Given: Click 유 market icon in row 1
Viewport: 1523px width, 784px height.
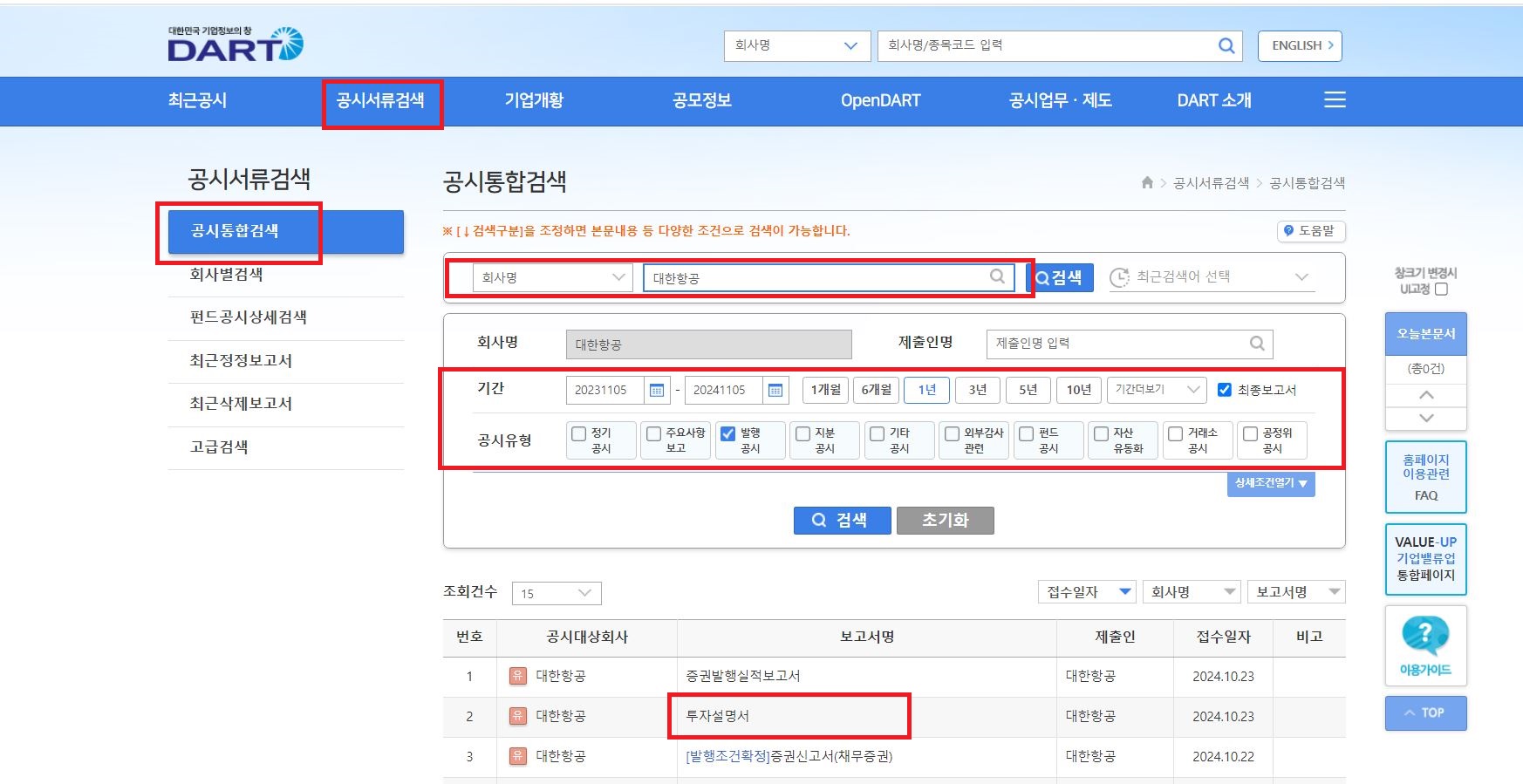Looking at the screenshot, I should (x=517, y=676).
